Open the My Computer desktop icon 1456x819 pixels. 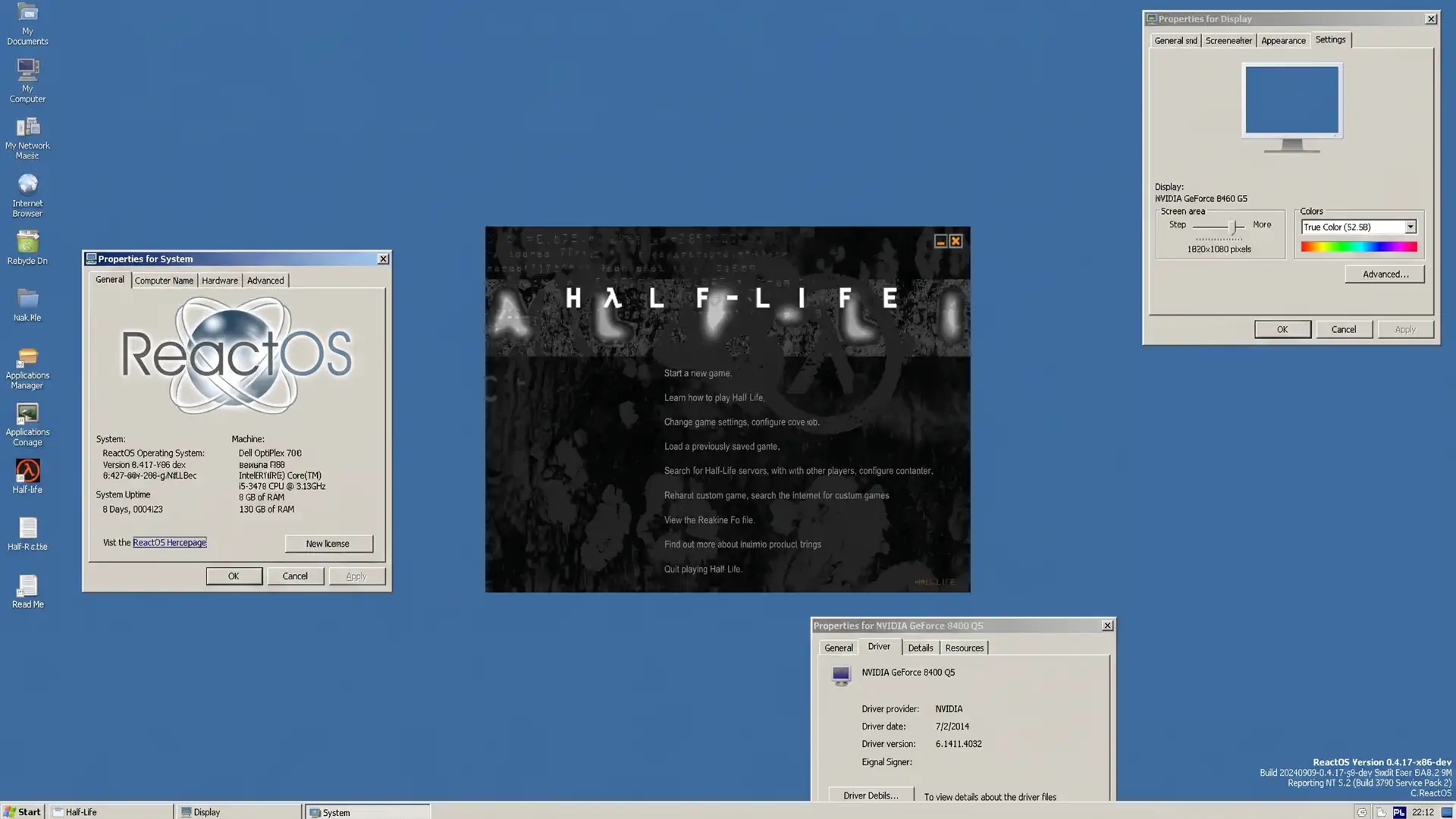point(27,80)
